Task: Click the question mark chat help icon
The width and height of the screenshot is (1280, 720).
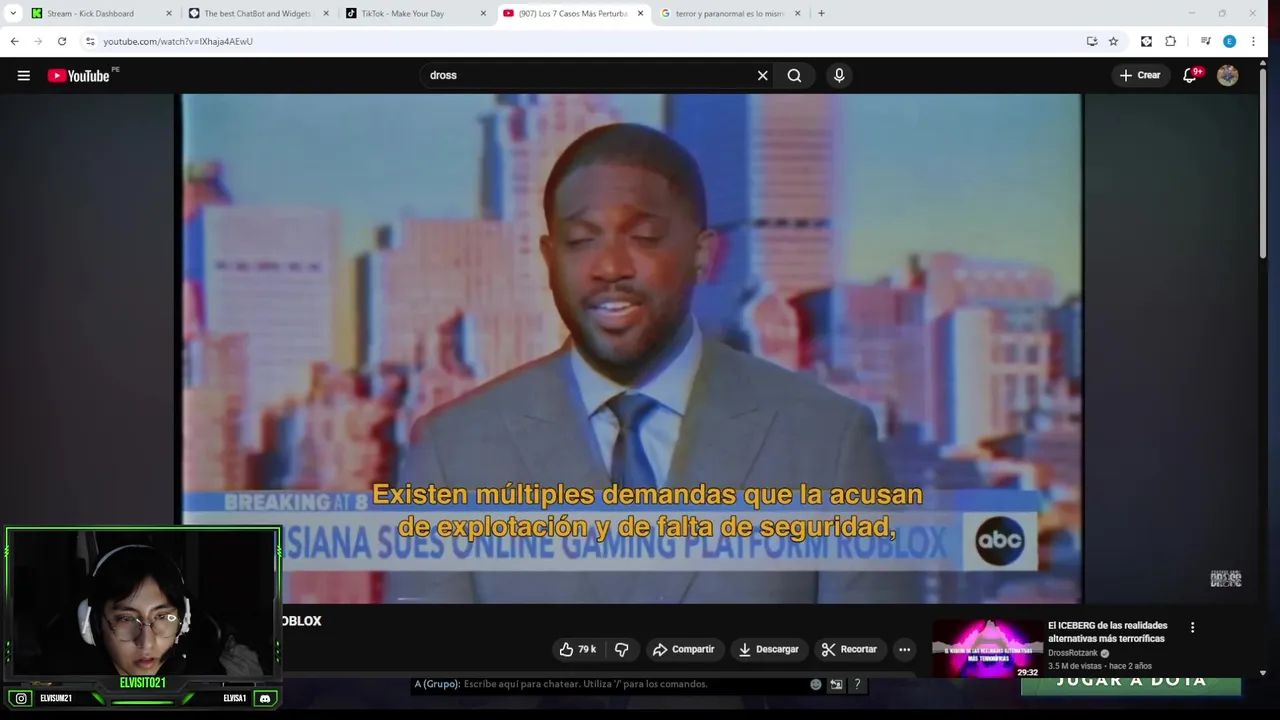Action: [x=857, y=684]
